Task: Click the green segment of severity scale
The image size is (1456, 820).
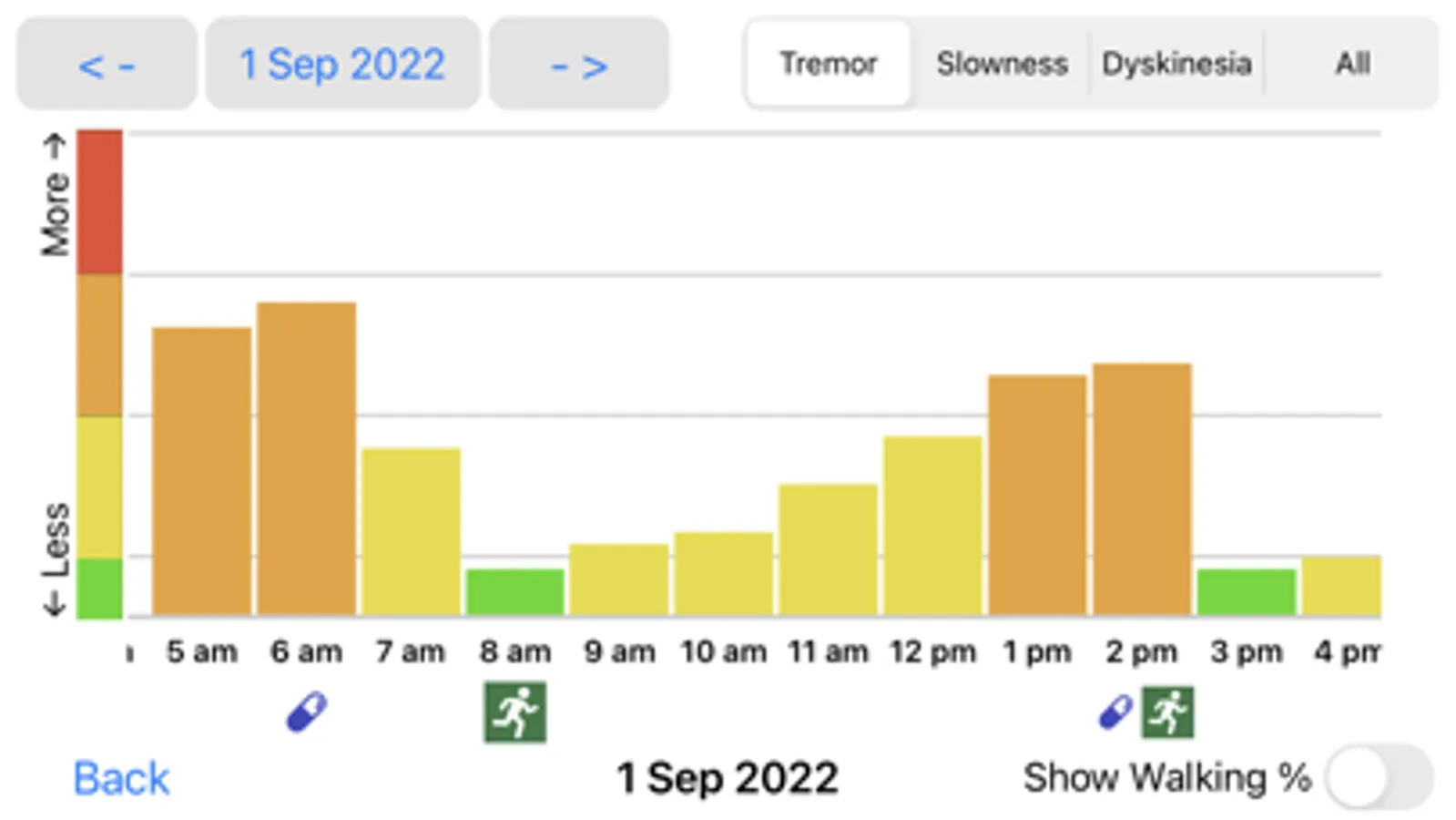Action: (99, 588)
